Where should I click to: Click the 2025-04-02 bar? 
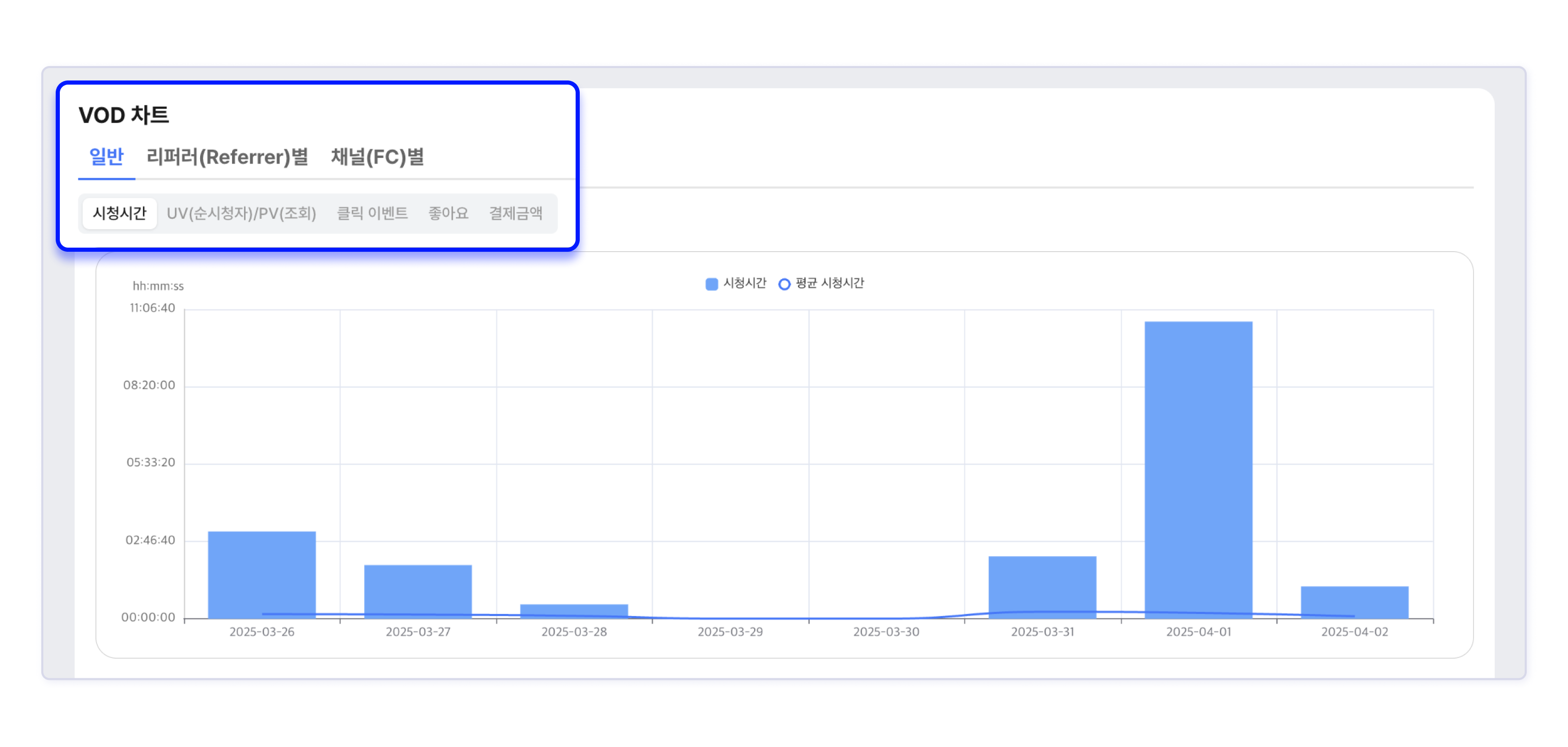[x=1354, y=599]
